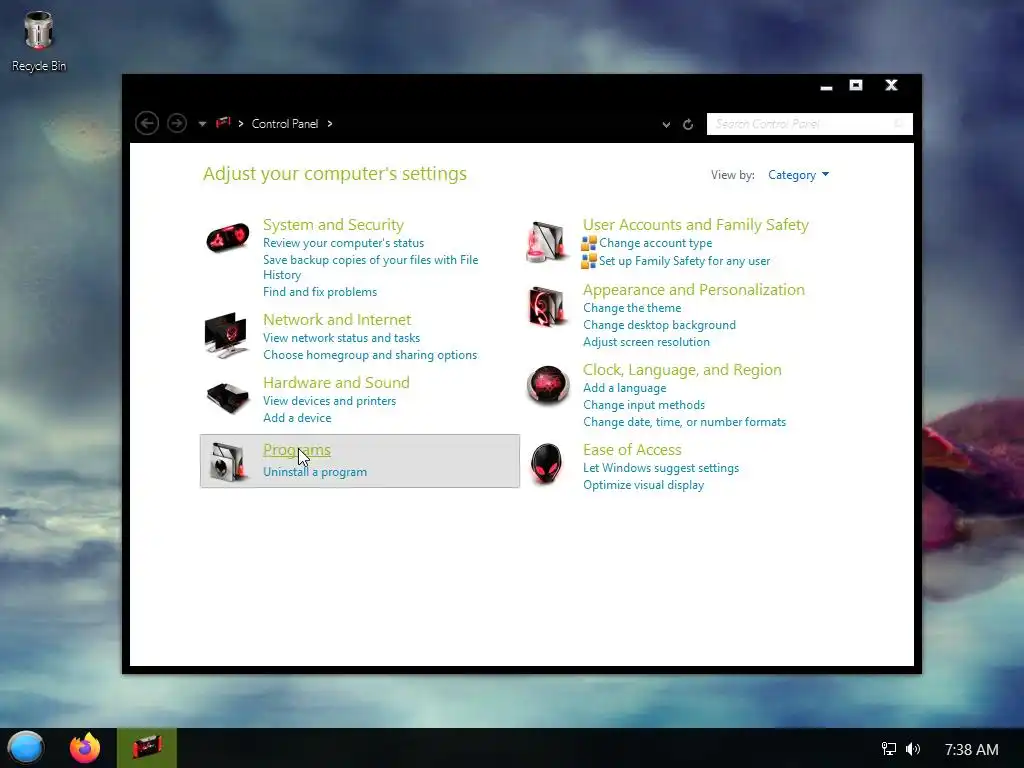
Task: Open Hardware and Sound heading
Action: (336, 383)
